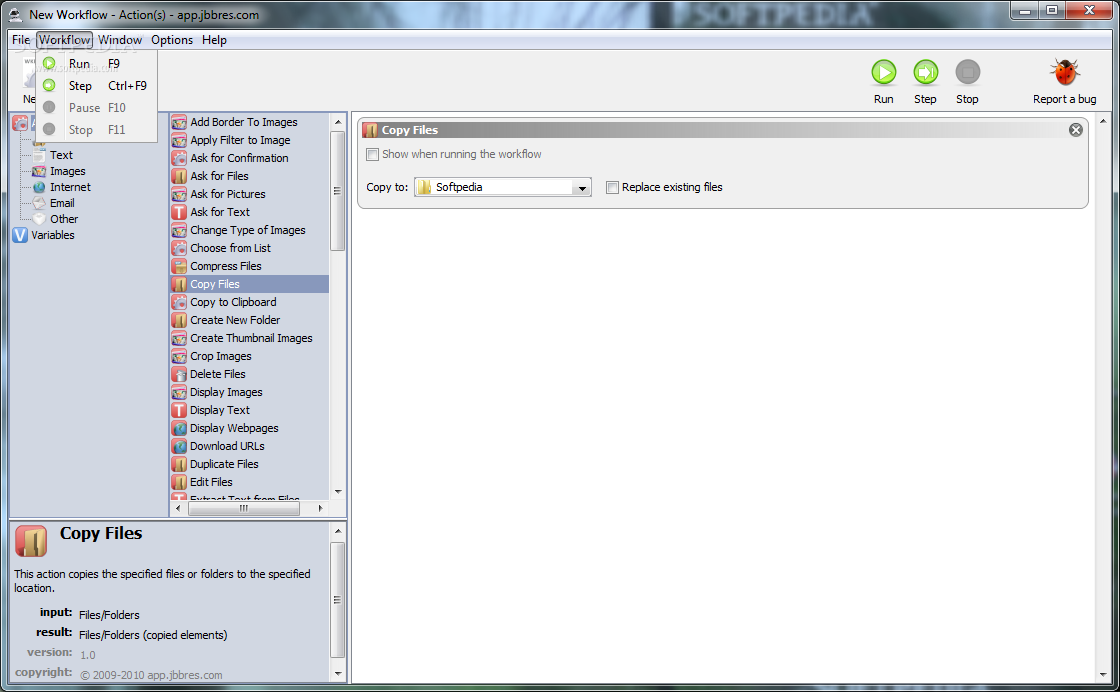Select the Variables tree node label
The image size is (1120, 692).
53,235
